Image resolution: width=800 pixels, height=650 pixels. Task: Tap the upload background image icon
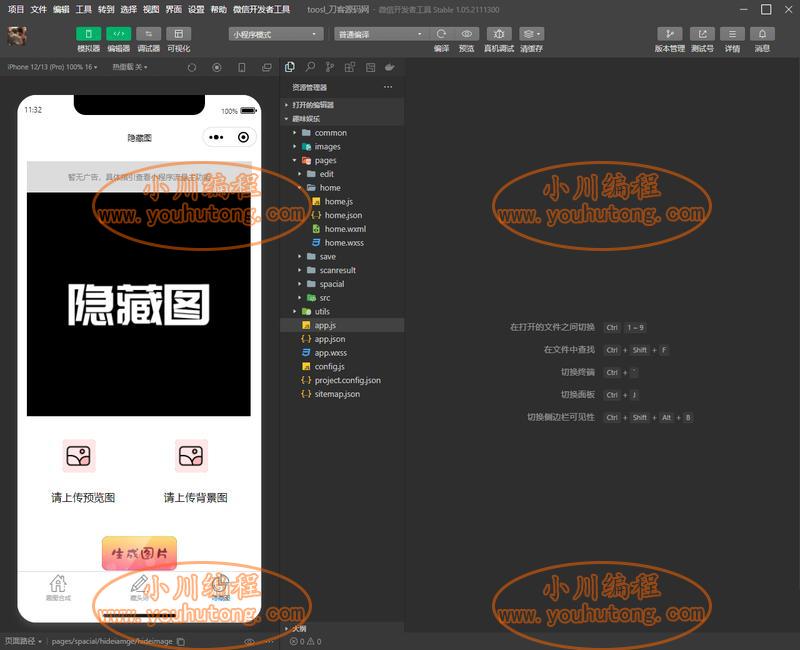[x=191, y=456]
